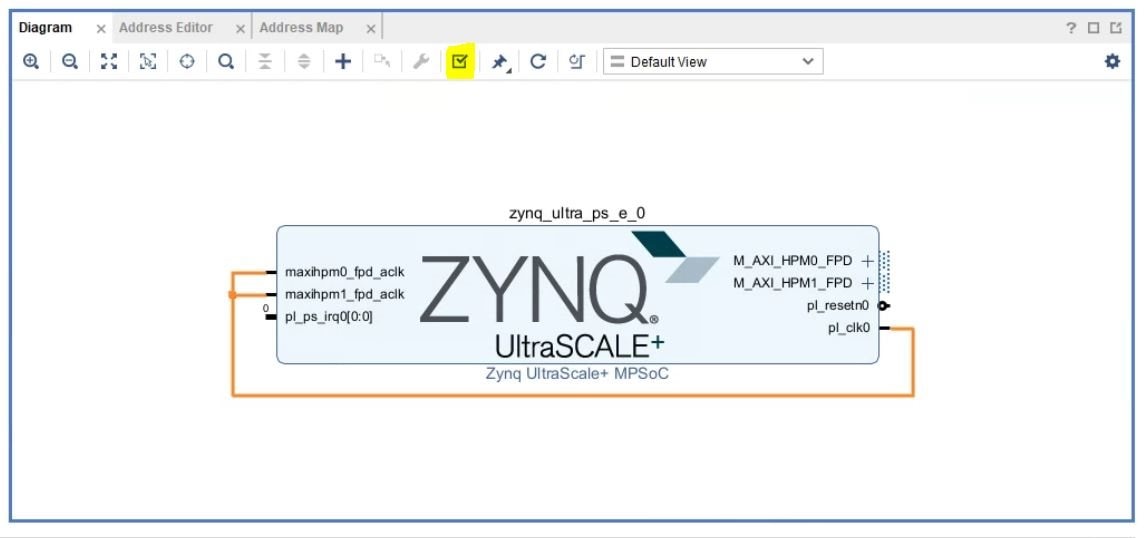The height and width of the screenshot is (538, 1144).
Task: Zoom out of the block diagram
Action: 70,62
